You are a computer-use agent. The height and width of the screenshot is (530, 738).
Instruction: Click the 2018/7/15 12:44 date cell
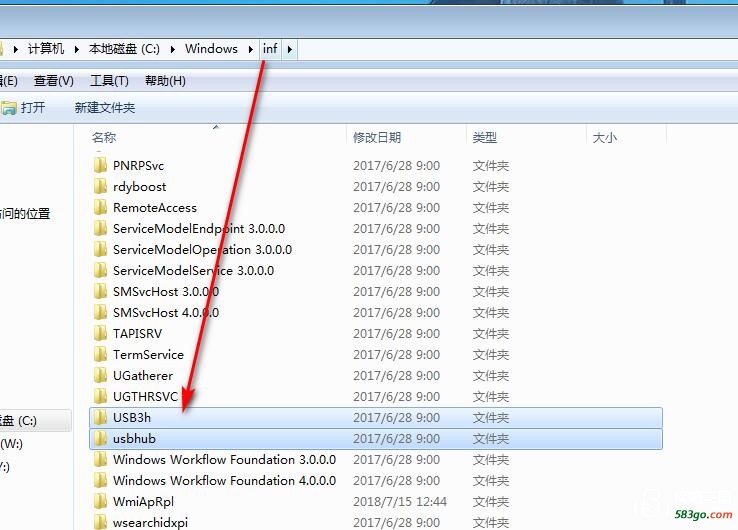pos(400,502)
